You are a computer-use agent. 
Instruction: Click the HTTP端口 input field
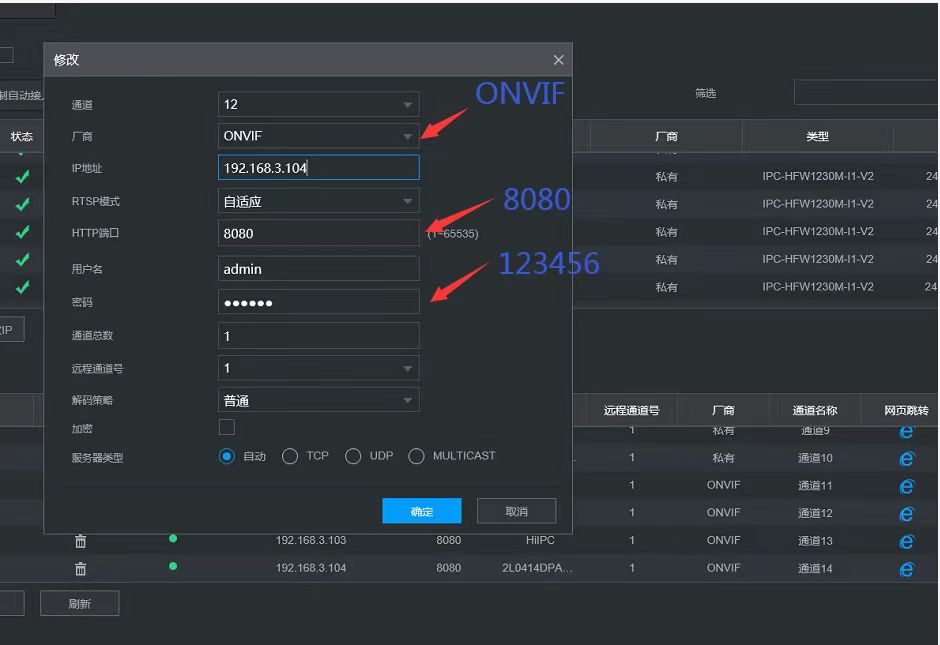point(318,233)
